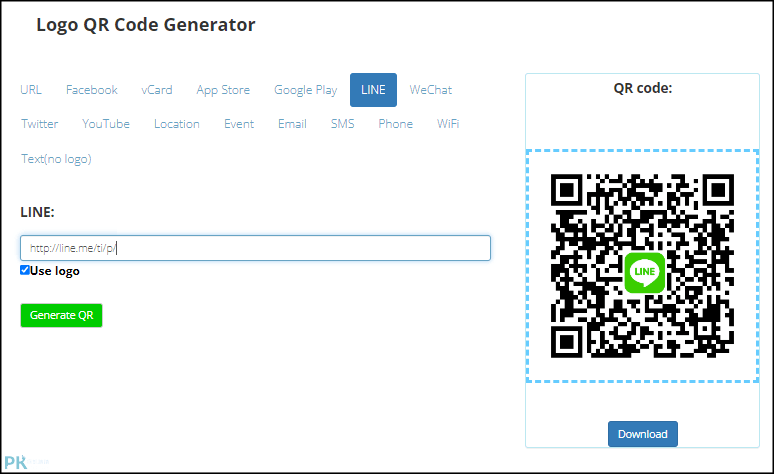Switch to the URL tab
The width and height of the screenshot is (774, 474).
coord(31,90)
